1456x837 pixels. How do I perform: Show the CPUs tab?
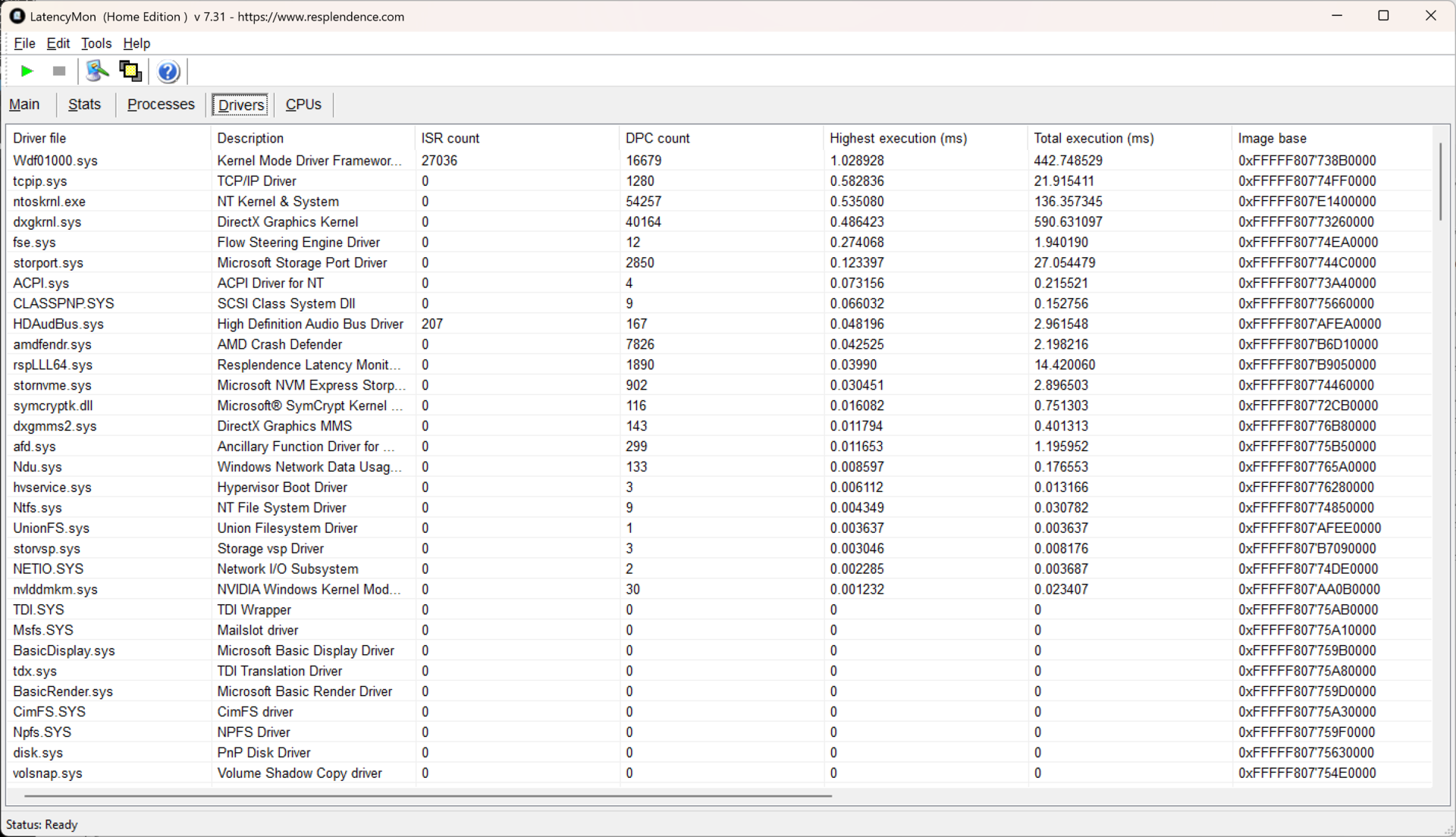303,105
